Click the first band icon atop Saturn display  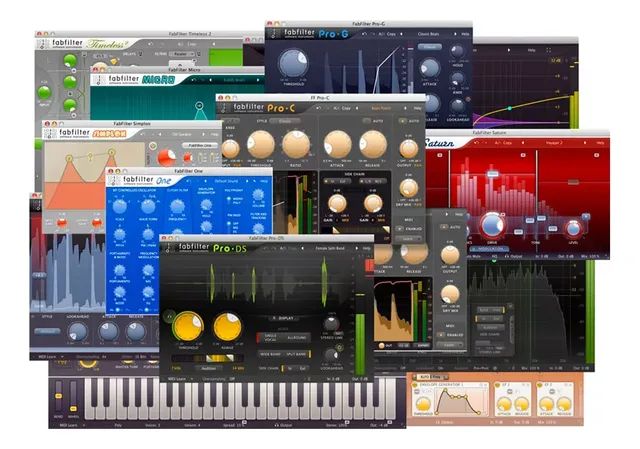tap(440, 155)
